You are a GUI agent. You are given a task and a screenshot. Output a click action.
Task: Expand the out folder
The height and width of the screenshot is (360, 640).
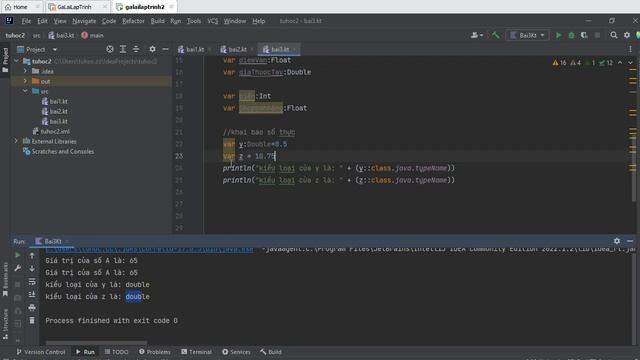pyautogui.click(x=25, y=81)
